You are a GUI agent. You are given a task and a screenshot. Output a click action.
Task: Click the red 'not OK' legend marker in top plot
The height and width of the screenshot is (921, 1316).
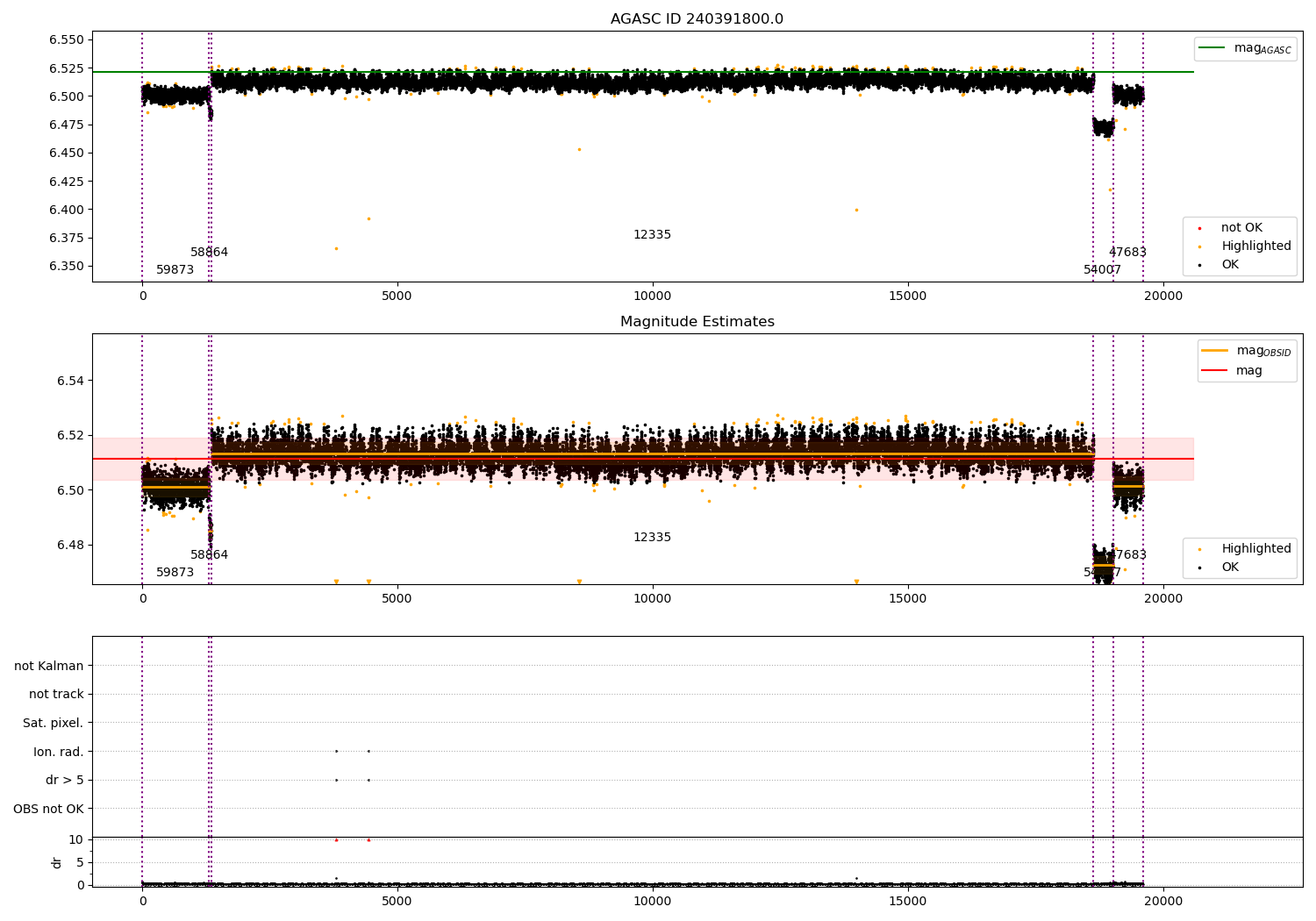coord(1199,228)
